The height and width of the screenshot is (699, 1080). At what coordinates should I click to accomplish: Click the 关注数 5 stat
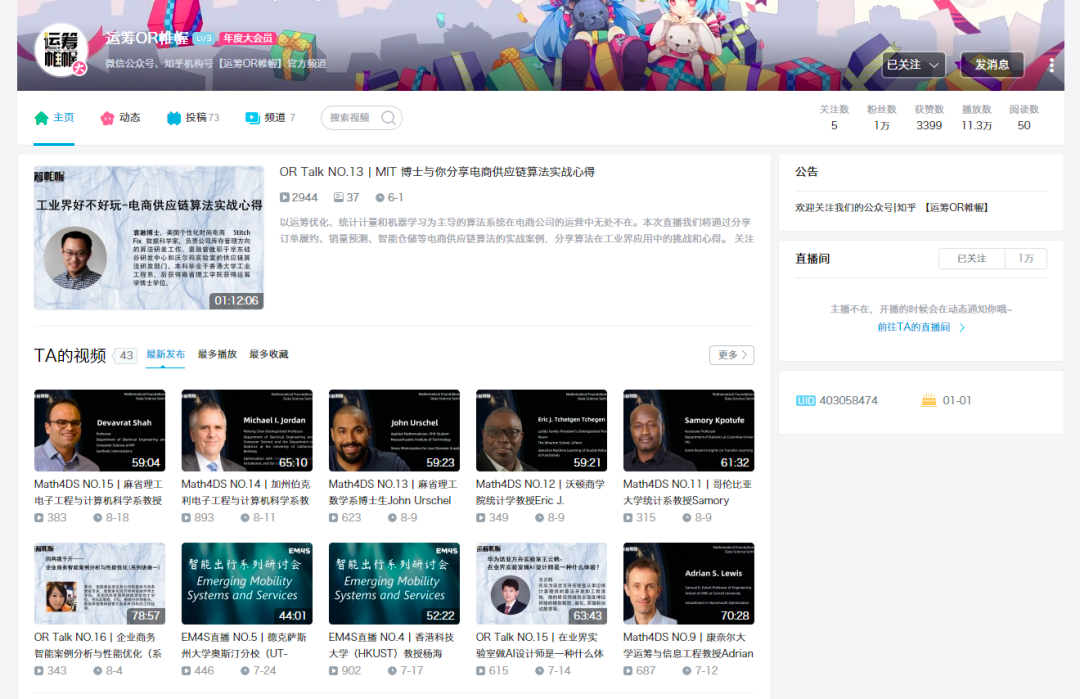(x=834, y=118)
